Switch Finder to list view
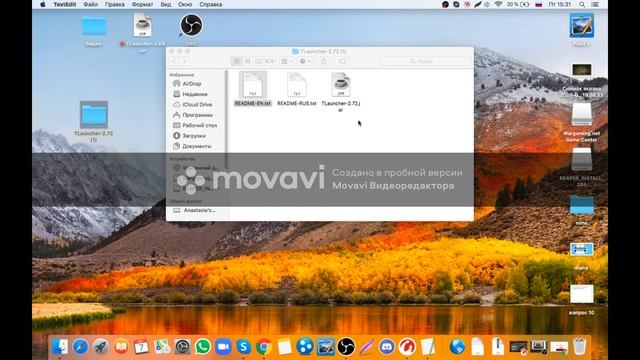Viewport: 640px width, 360px height. tap(248, 61)
